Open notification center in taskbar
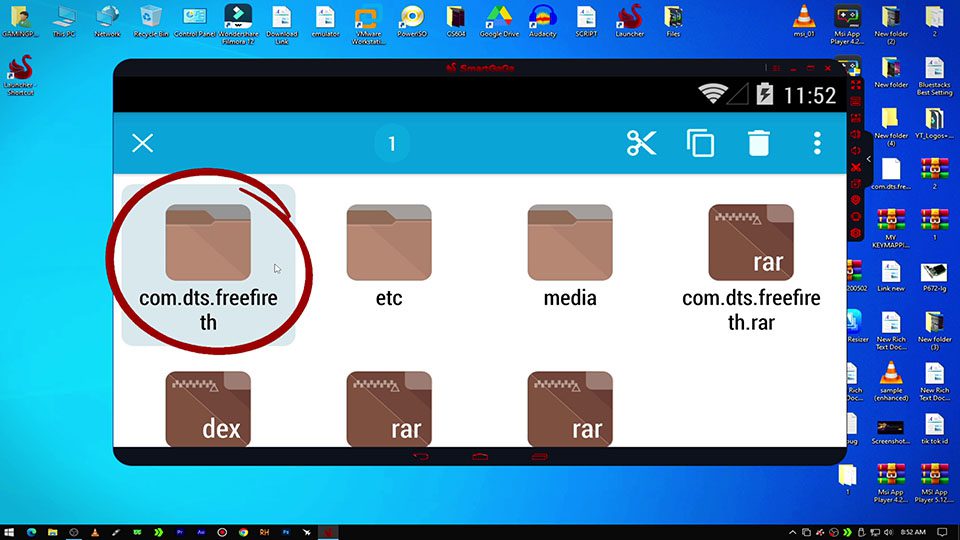The height and width of the screenshot is (540, 960). [x=942, y=533]
